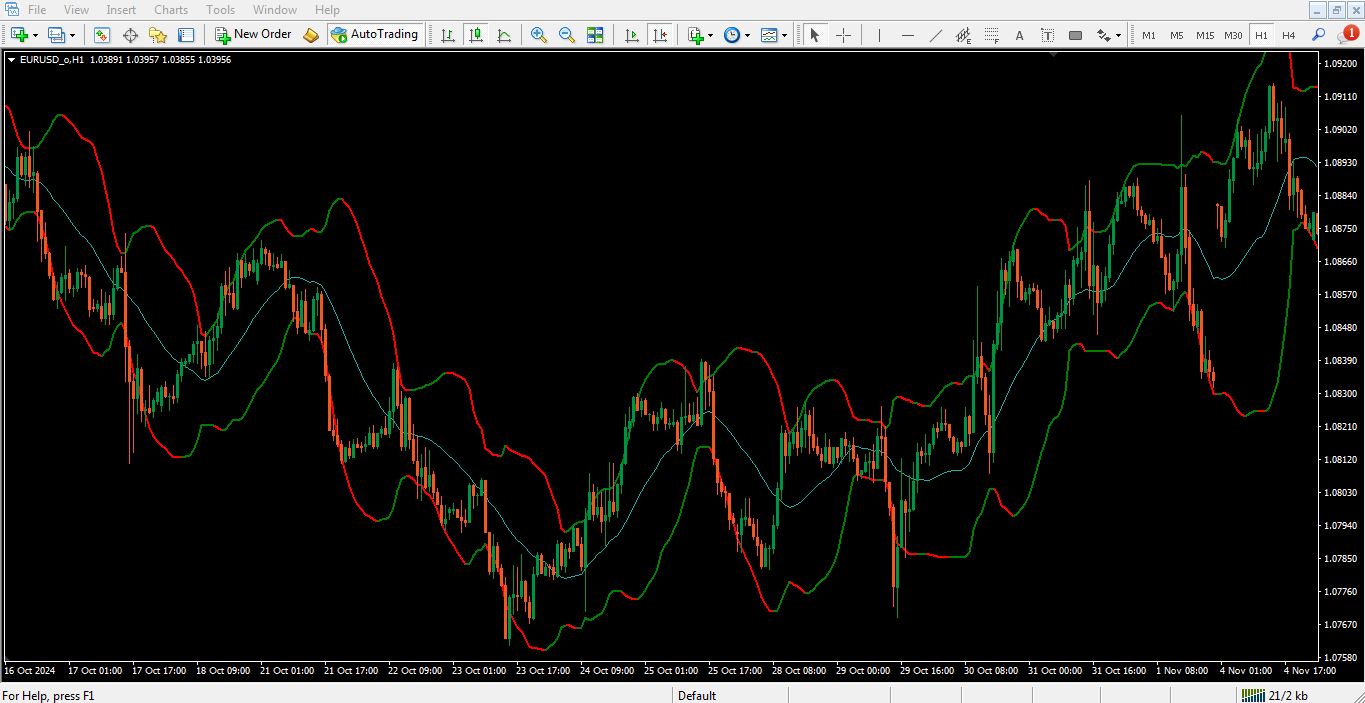Tile chart windows icon
This screenshot has height=703, width=1365.
point(595,35)
